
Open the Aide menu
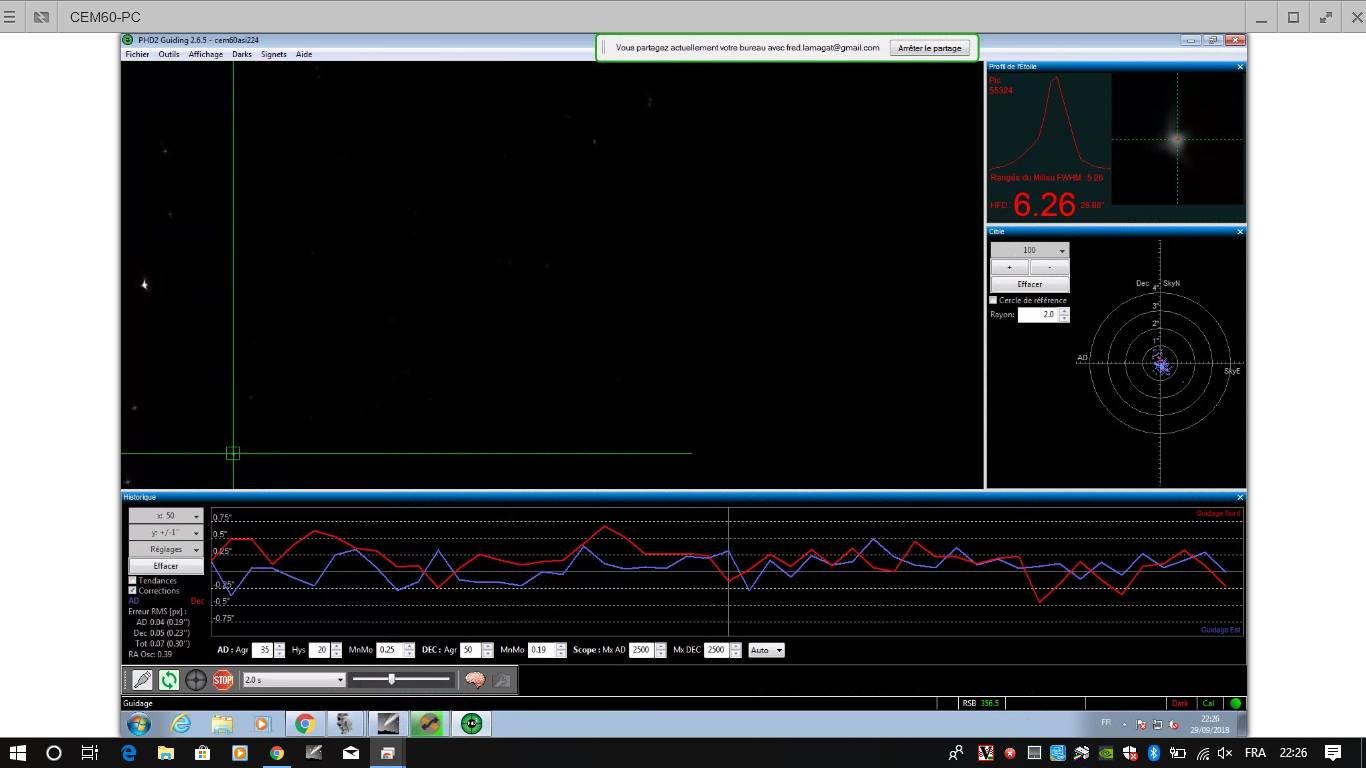click(x=304, y=54)
